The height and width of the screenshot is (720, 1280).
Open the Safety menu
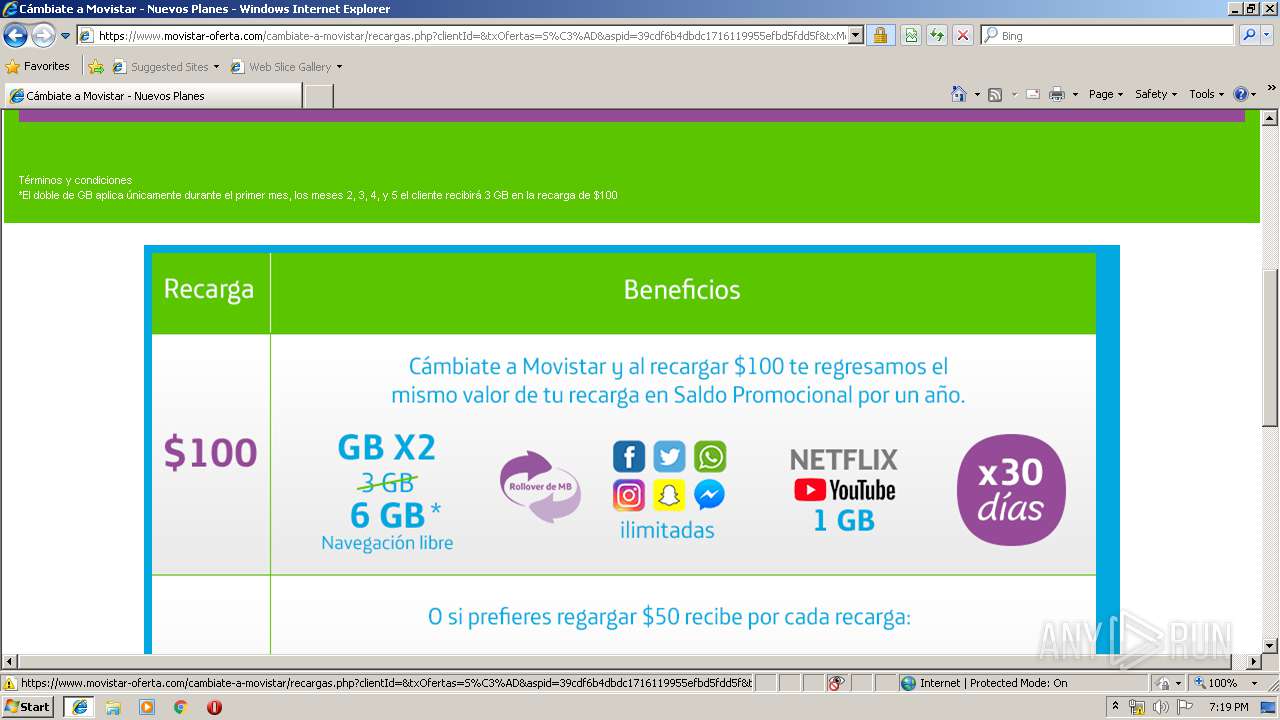[1156, 94]
